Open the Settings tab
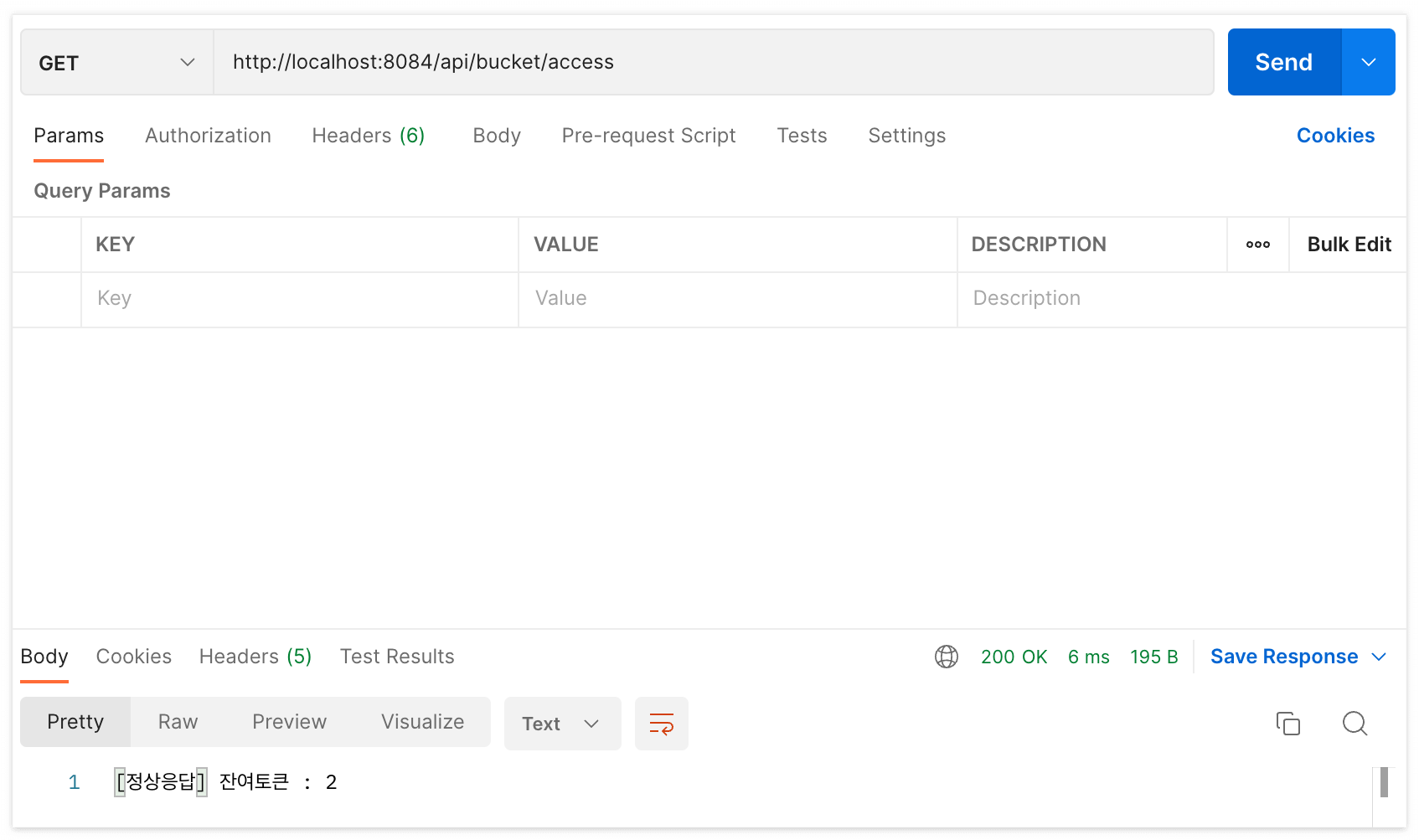Image resolution: width=1419 pixels, height=840 pixels. click(x=906, y=136)
